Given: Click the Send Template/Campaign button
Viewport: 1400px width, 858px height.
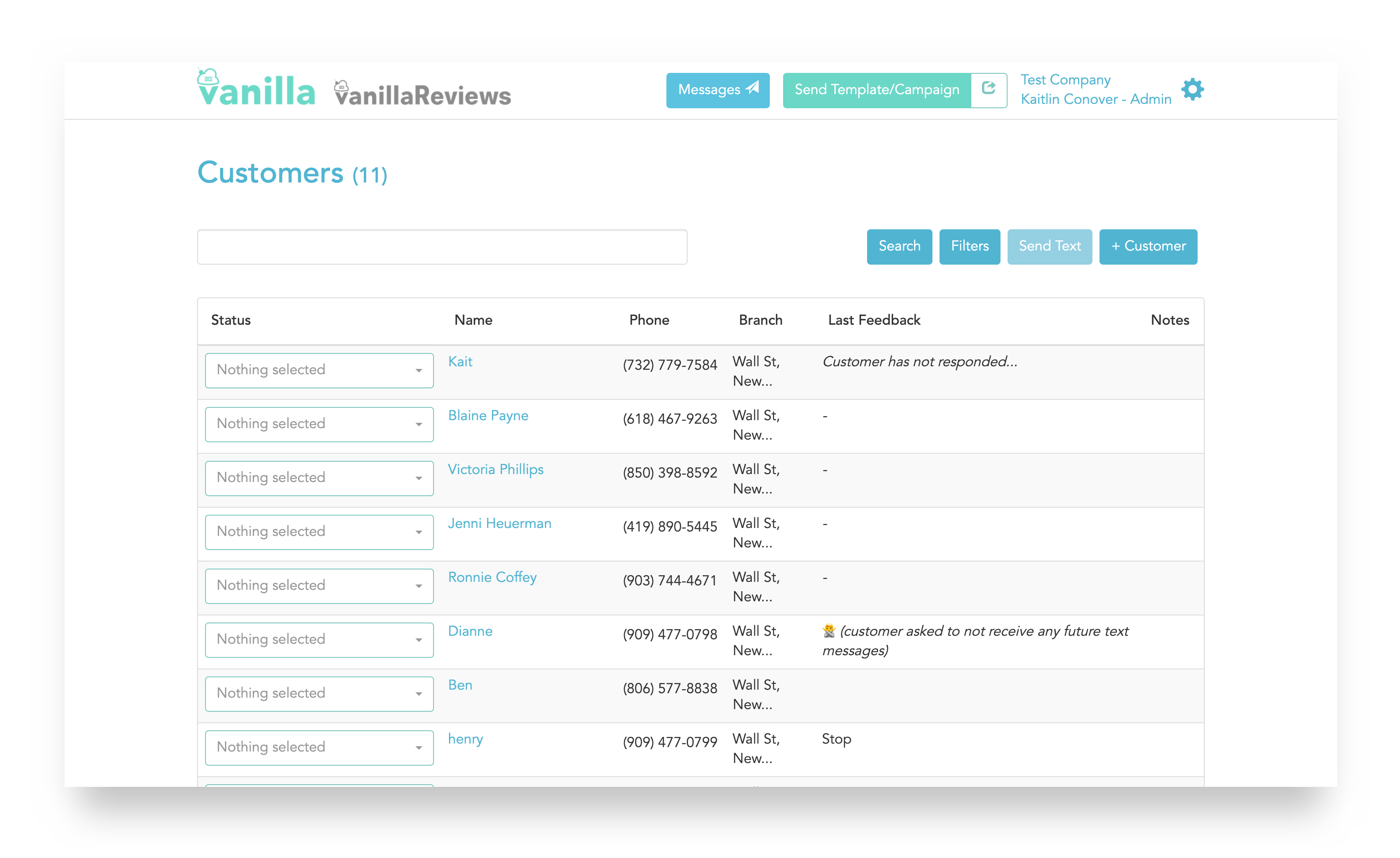Looking at the screenshot, I should [876, 90].
